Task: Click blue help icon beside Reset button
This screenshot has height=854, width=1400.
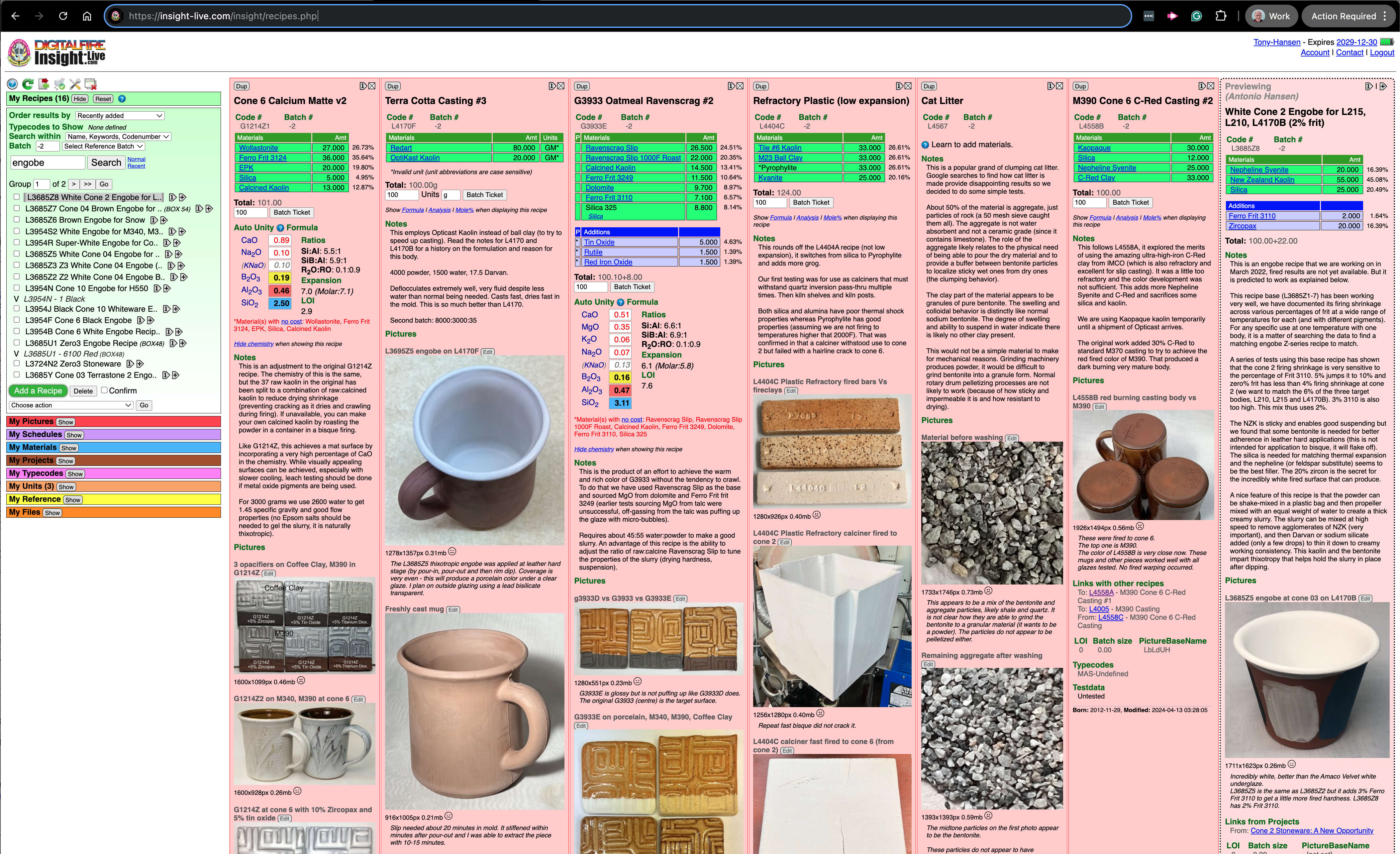Action: (x=122, y=99)
